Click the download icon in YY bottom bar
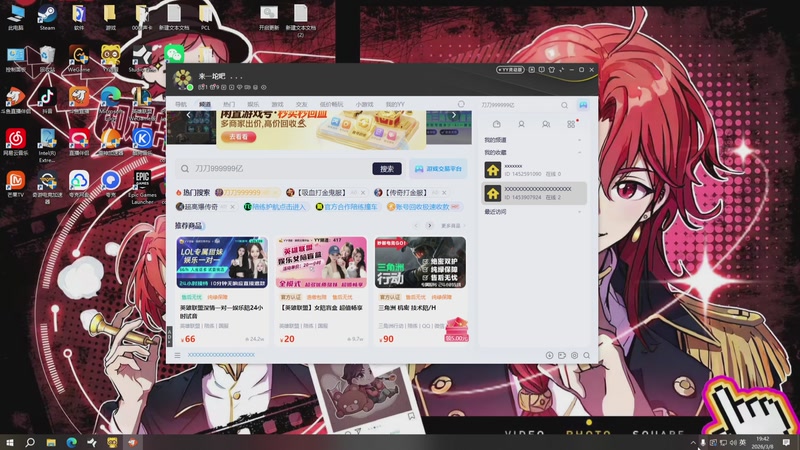Screen dimensions: 800x450 point(549,355)
